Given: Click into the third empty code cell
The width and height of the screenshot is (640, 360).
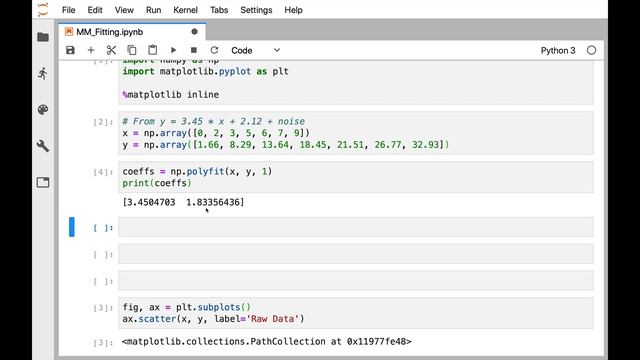Looking at the screenshot, I should click(356, 280).
